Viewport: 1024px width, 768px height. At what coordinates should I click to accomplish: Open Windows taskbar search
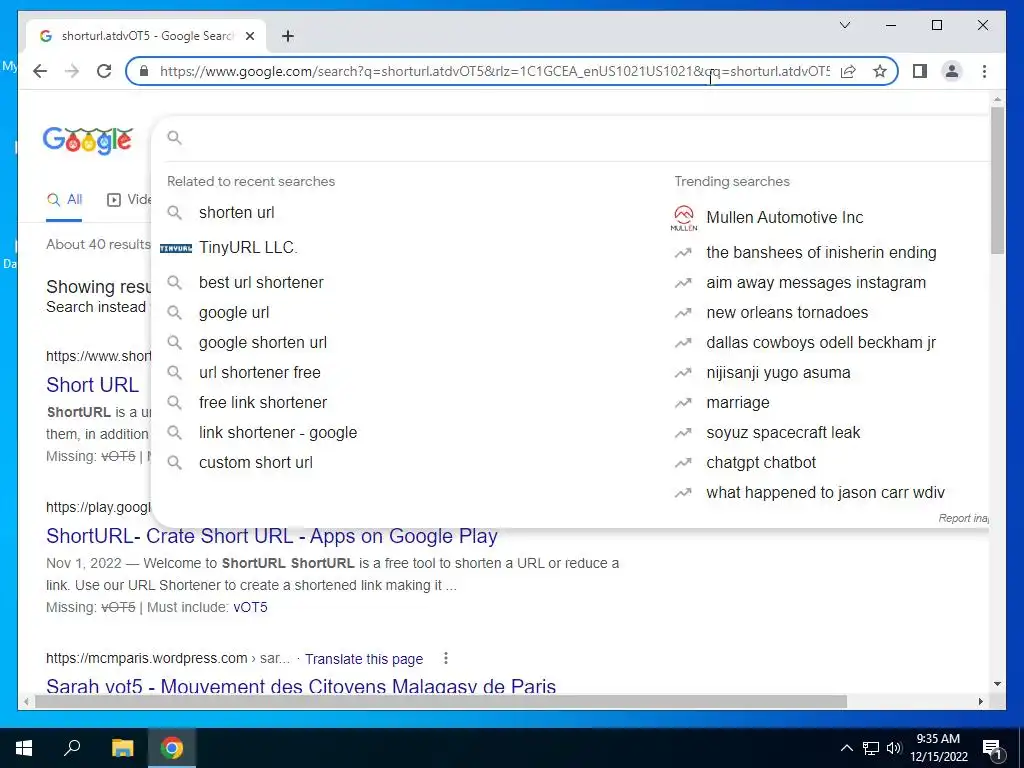[x=72, y=747]
